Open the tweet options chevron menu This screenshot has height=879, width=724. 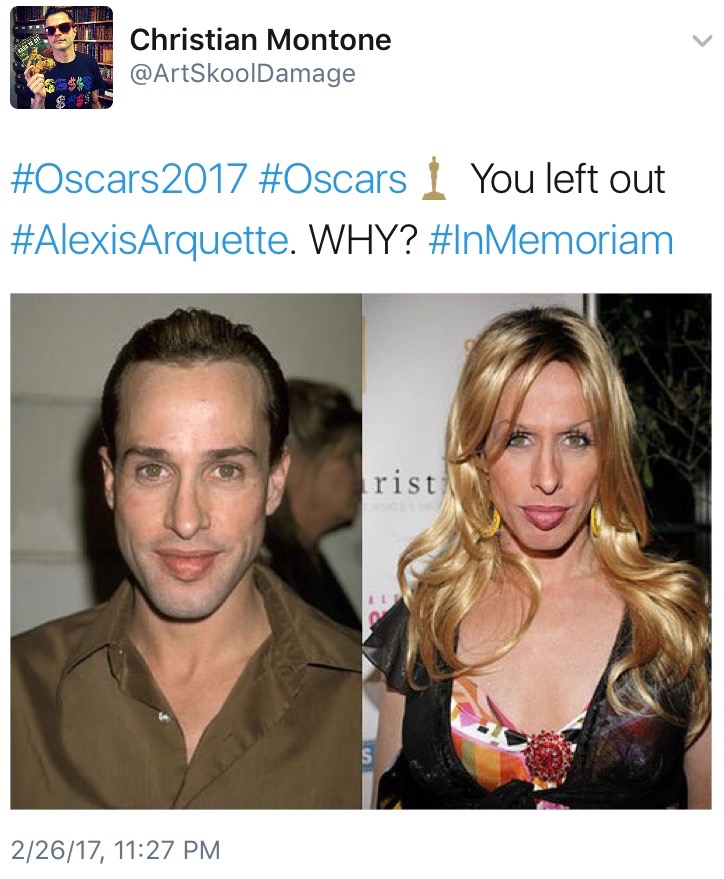pos(702,41)
